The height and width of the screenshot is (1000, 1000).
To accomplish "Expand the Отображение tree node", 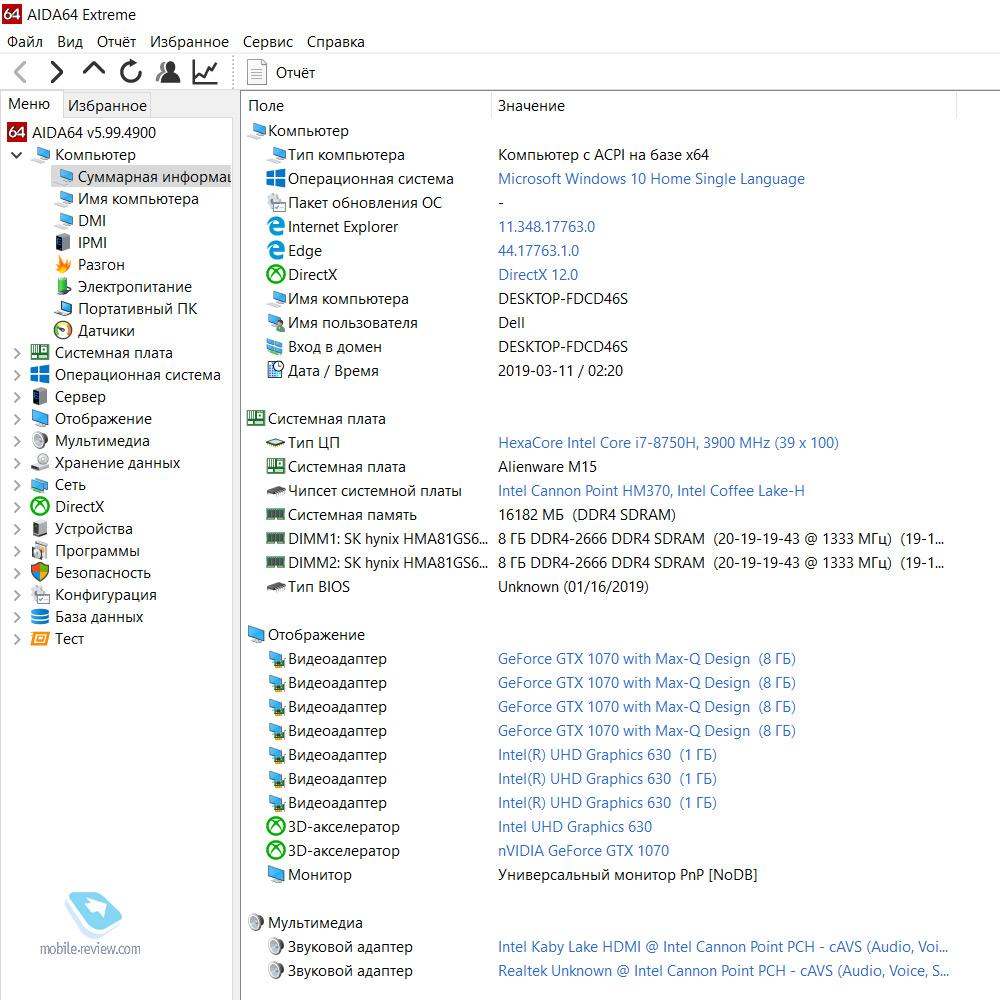I will (x=17, y=419).
